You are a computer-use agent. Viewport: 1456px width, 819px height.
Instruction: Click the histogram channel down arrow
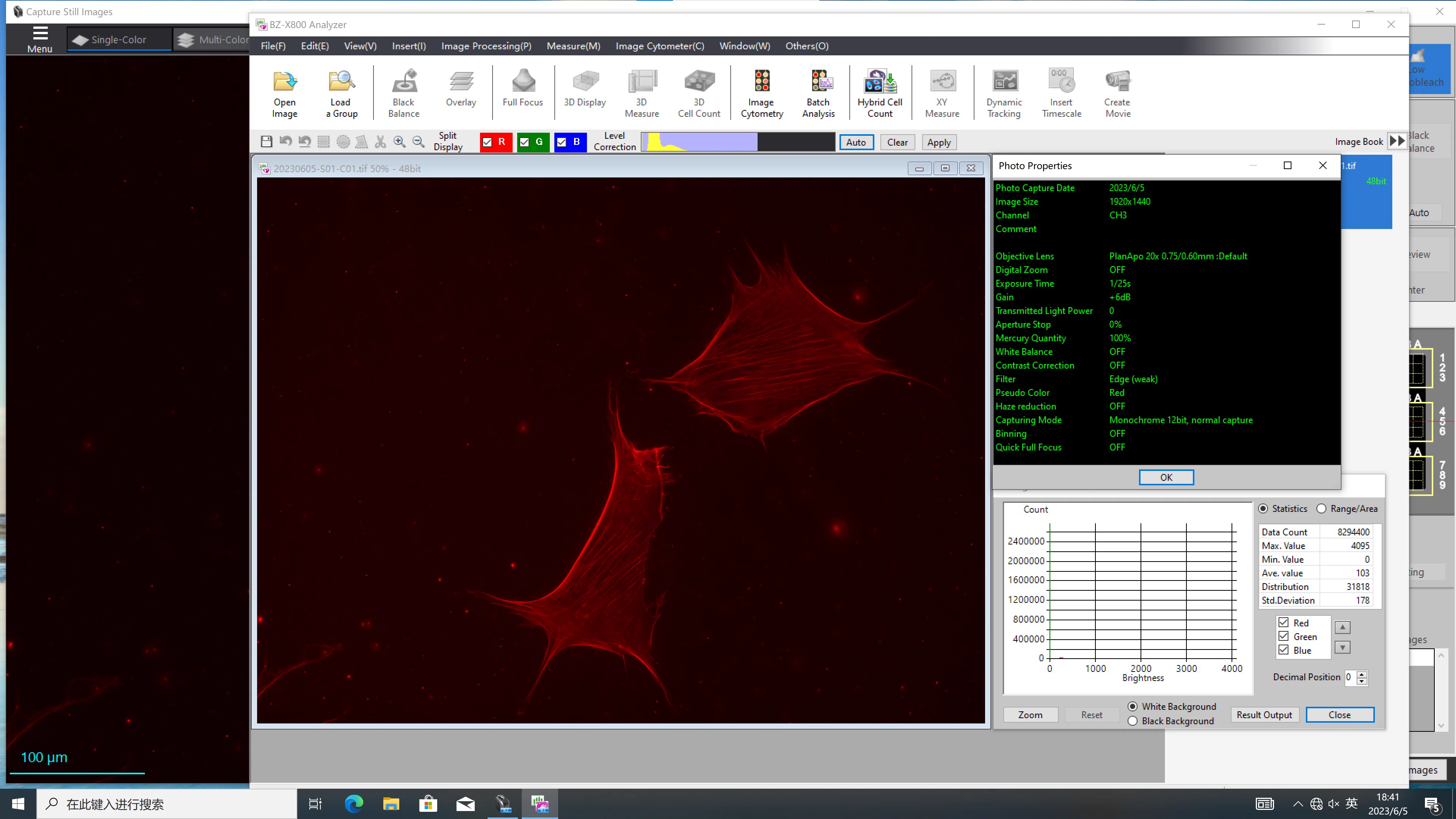coord(1342,647)
